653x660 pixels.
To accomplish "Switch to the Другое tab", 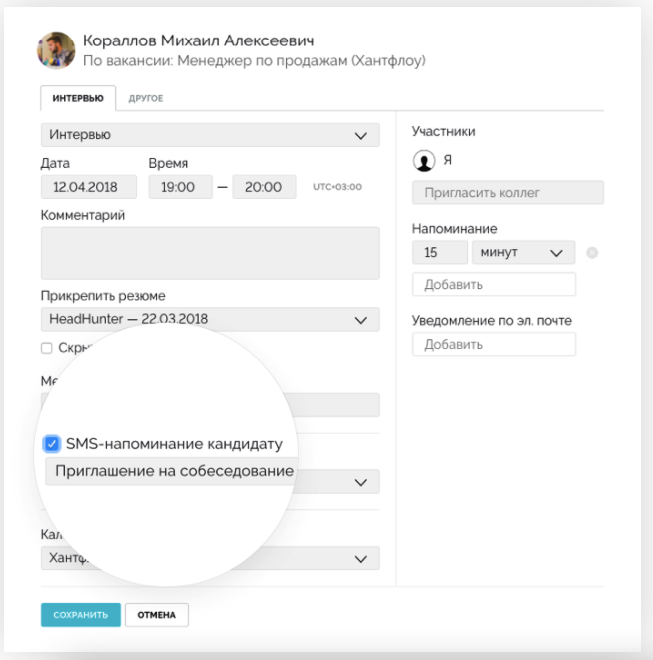I will [x=146, y=98].
